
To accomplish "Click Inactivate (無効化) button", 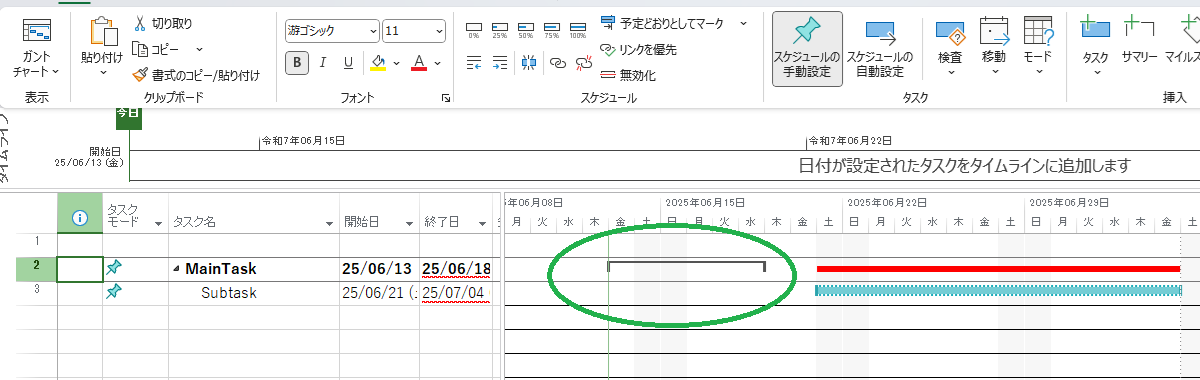I will (x=628, y=74).
